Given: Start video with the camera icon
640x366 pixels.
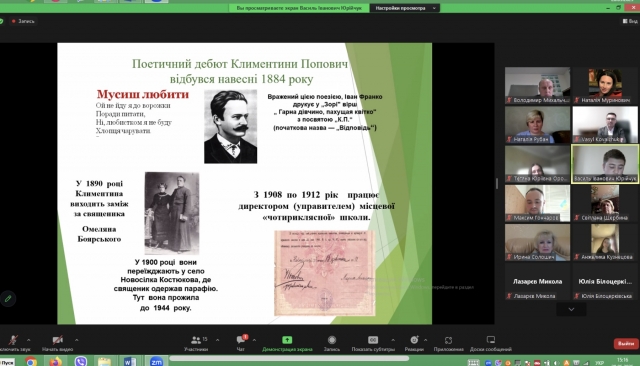Looking at the screenshot, I should coord(58,340).
